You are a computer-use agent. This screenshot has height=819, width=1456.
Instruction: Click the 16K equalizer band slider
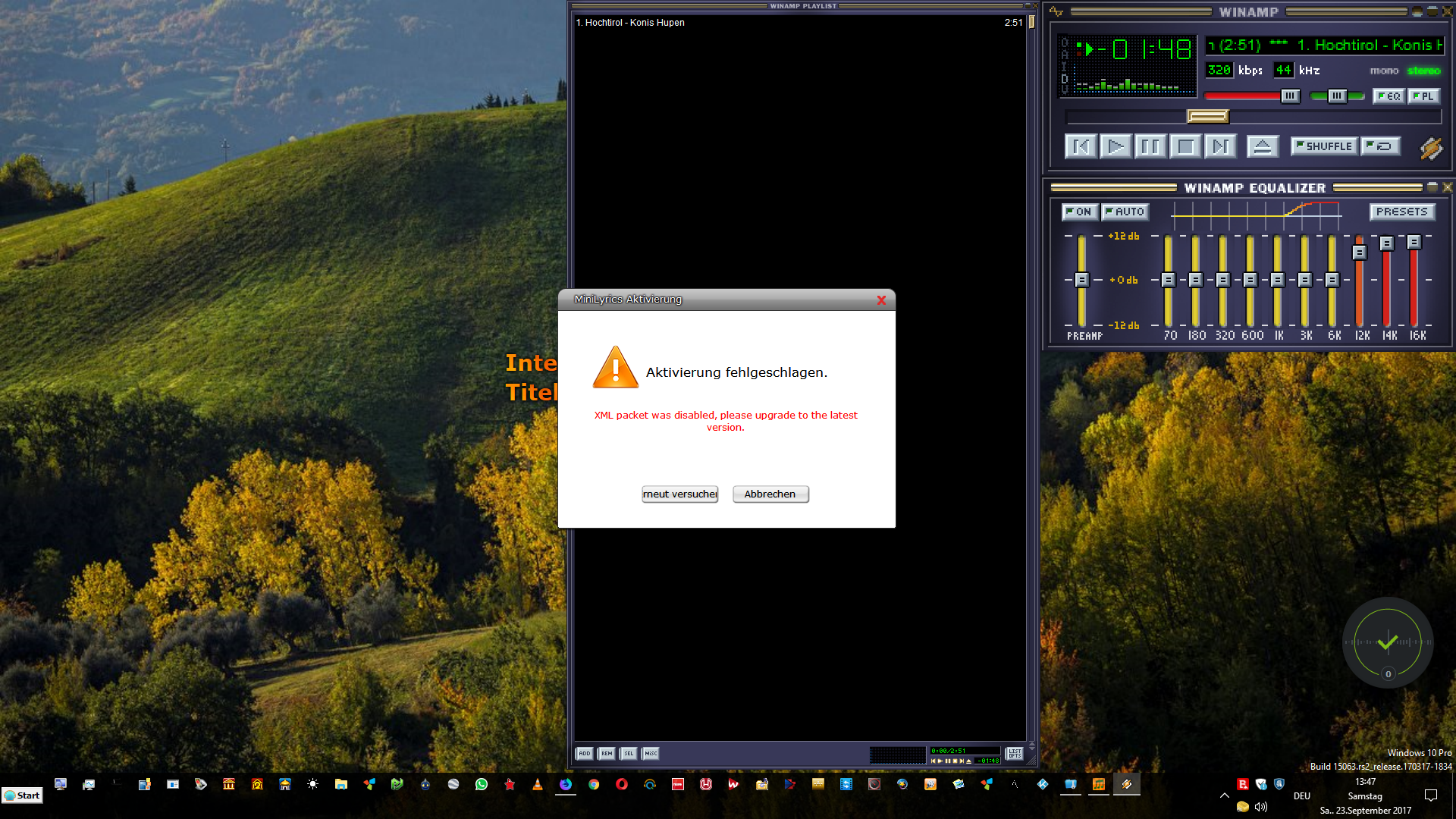pos(1414,280)
